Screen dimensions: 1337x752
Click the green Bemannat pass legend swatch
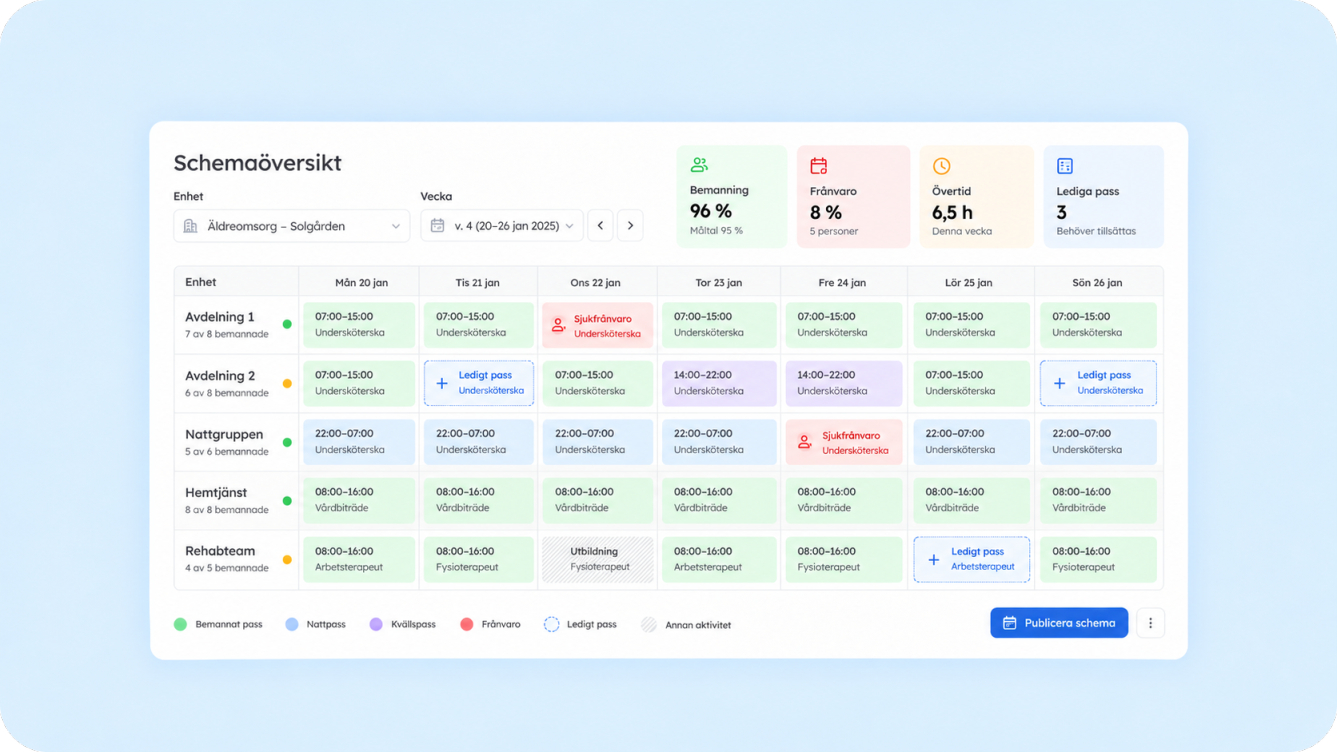(180, 624)
